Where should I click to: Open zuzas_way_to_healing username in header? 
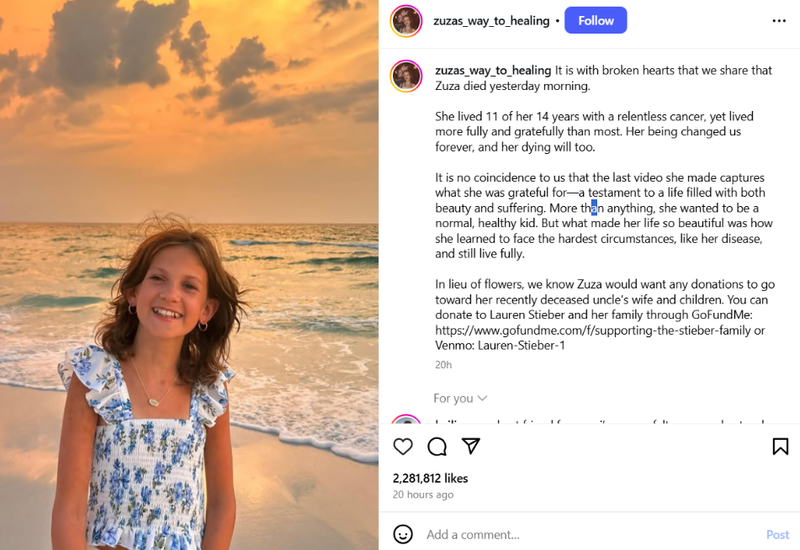pyautogui.click(x=491, y=21)
